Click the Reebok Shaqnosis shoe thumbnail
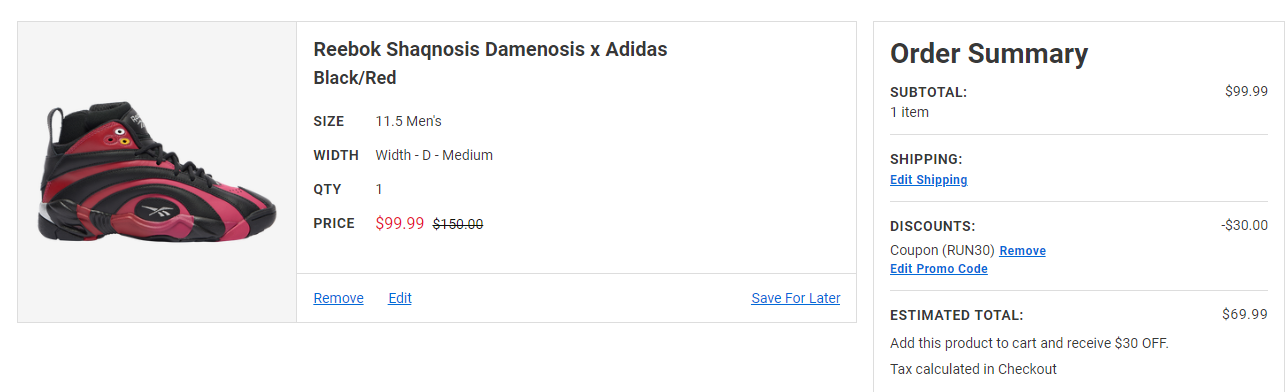Screen dimensions: 1287x392 point(157,172)
